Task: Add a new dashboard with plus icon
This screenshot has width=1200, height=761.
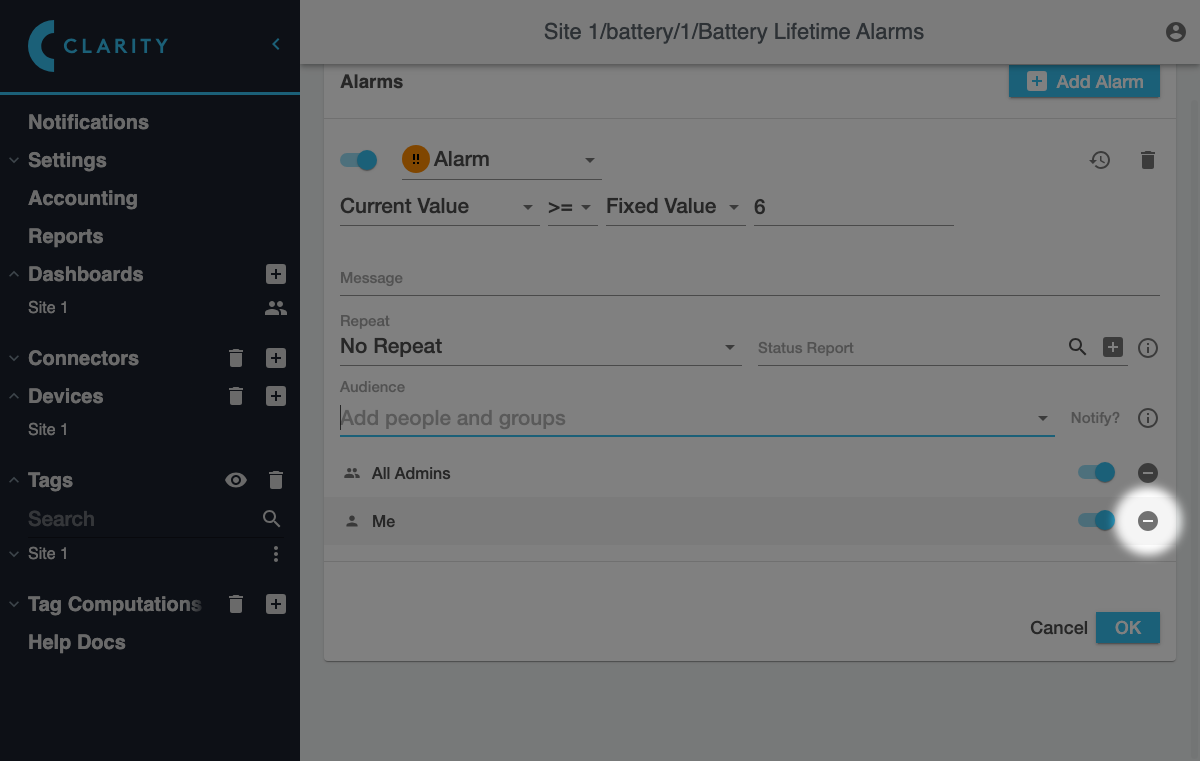Action: (x=276, y=274)
